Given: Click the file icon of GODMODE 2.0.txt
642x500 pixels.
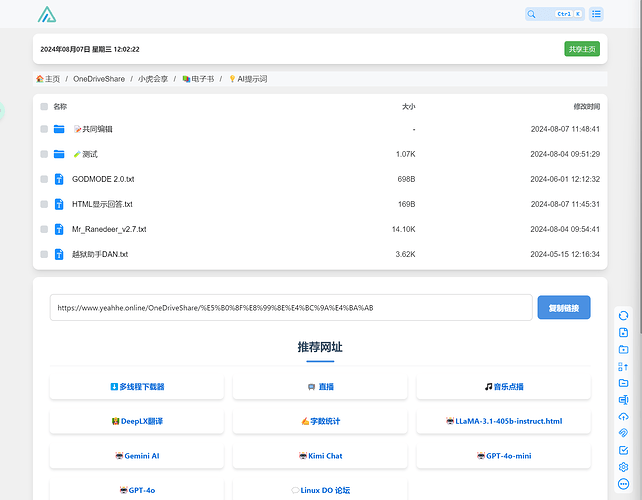Looking at the screenshot, I should (59, 179).
